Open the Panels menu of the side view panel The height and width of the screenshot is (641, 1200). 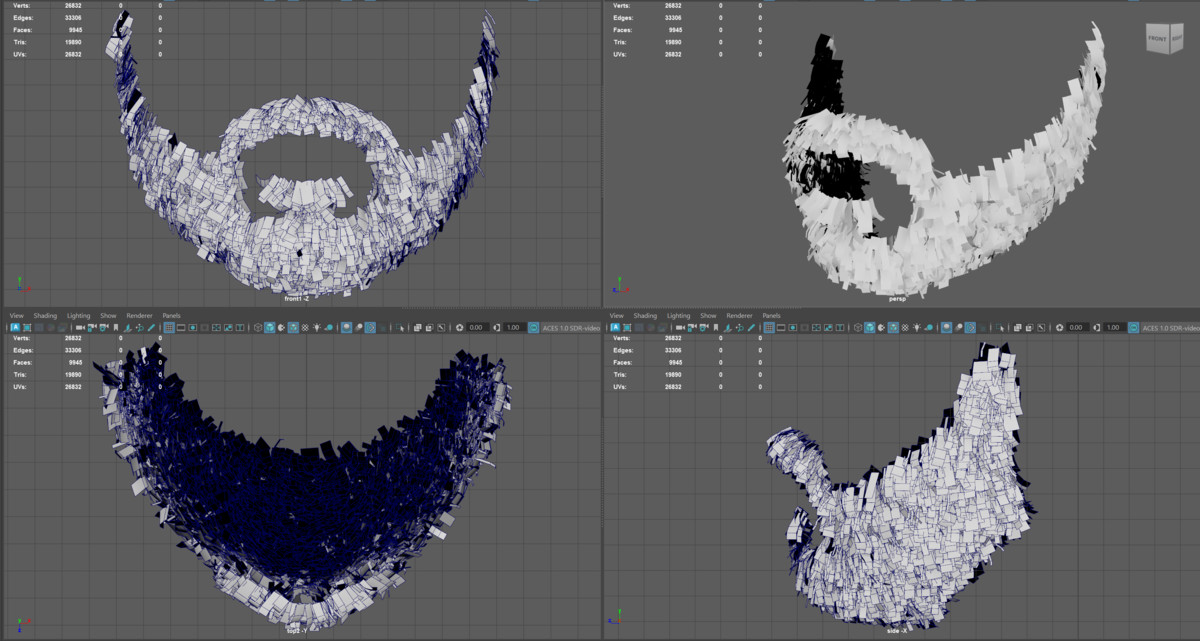pos(771,315)
